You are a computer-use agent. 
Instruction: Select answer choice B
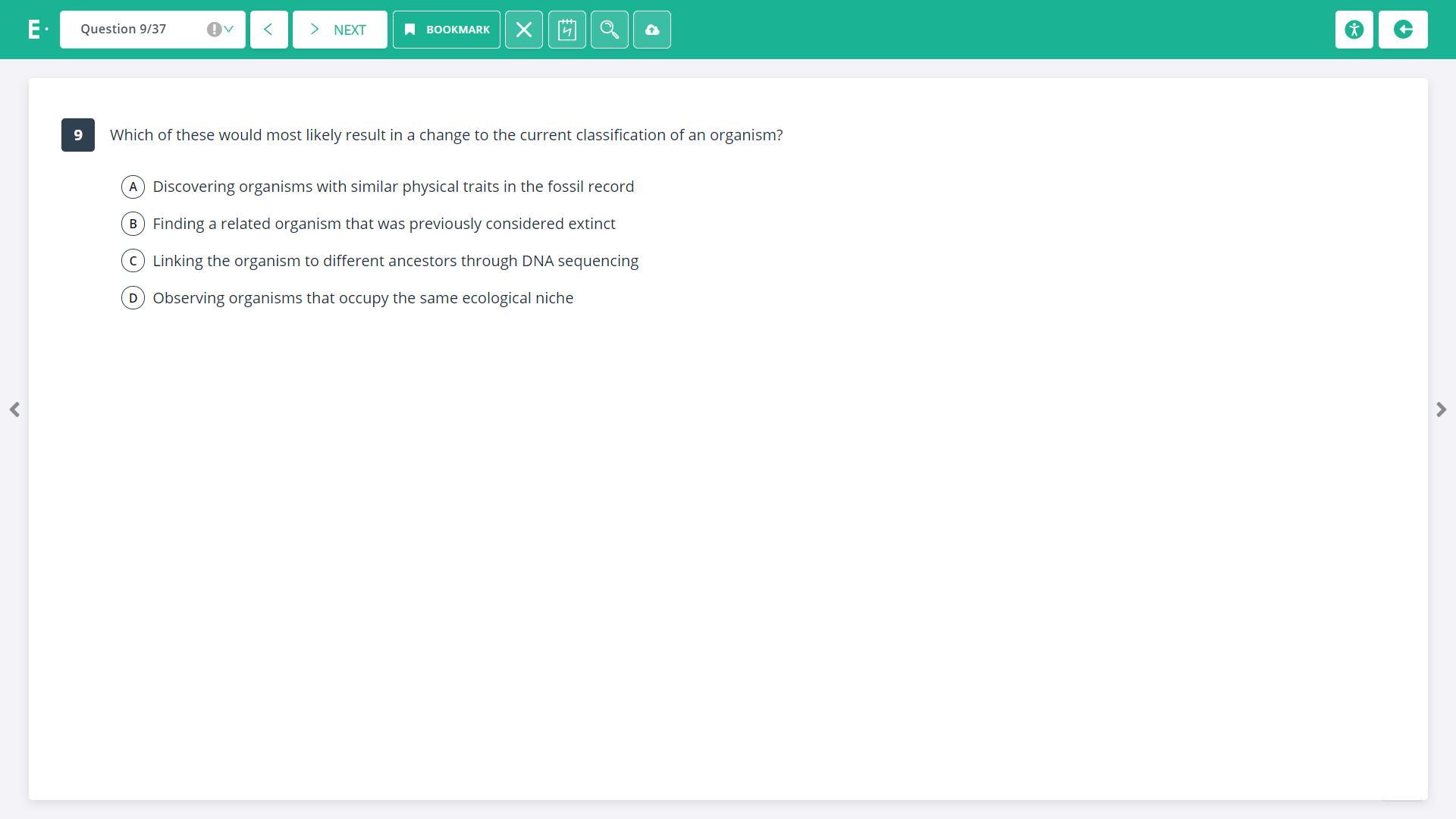133,224
